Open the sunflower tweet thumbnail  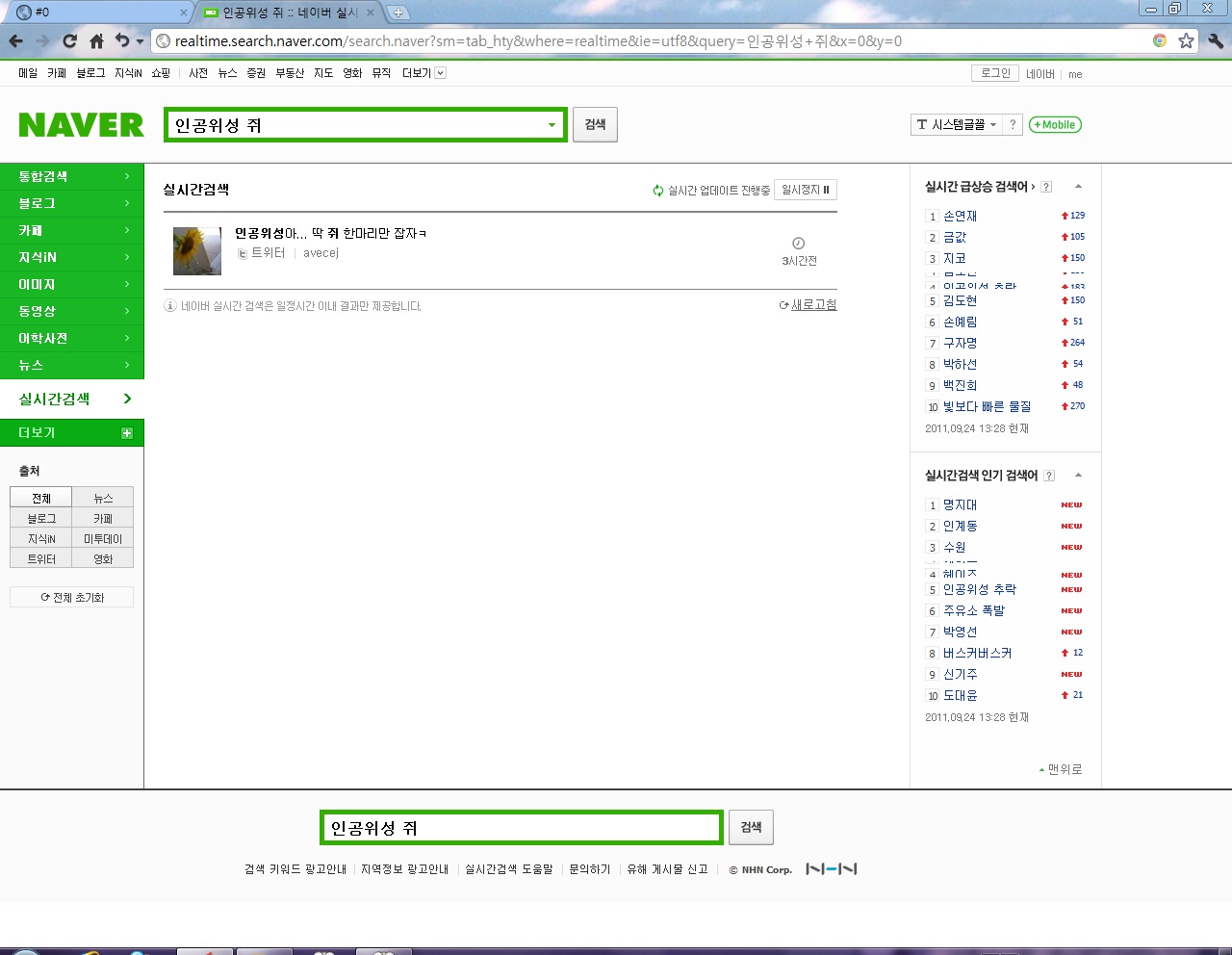point(197,251)
